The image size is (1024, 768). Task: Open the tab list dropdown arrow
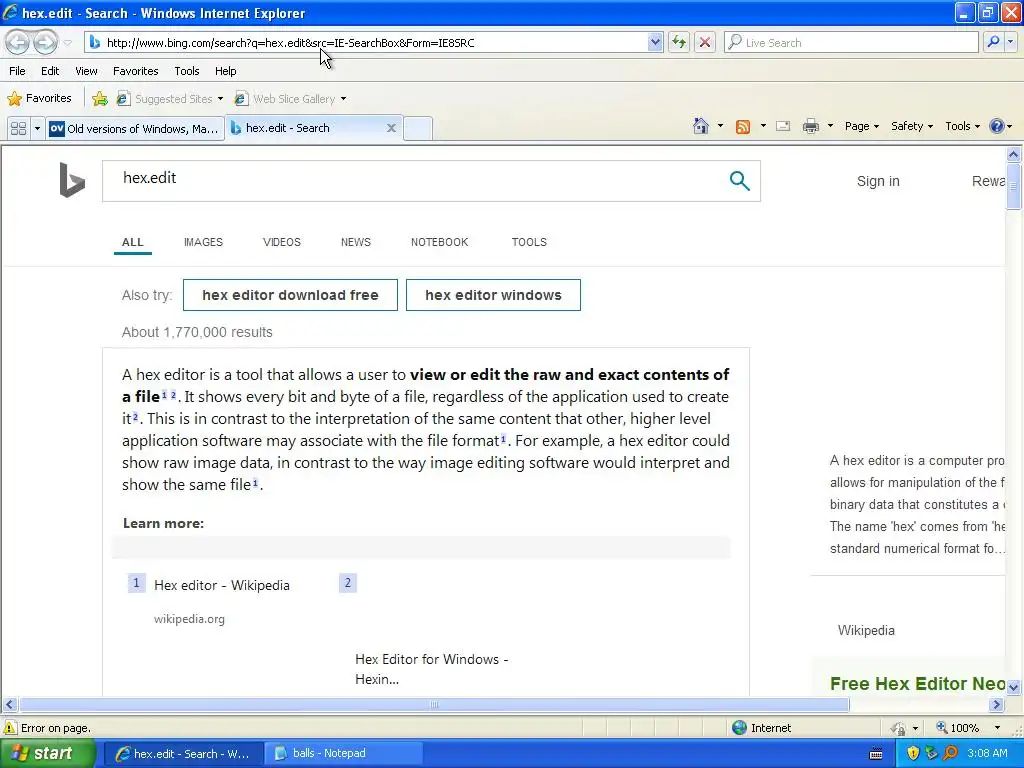click(x=37, y=128)
